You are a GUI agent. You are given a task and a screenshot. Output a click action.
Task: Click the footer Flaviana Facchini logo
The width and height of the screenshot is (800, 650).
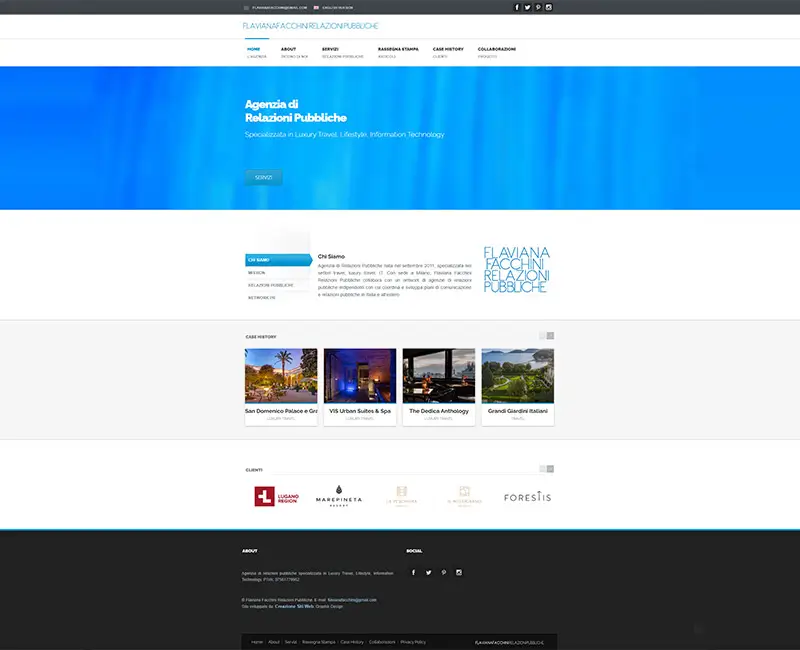pyautogui.click(x=509, y=642)
